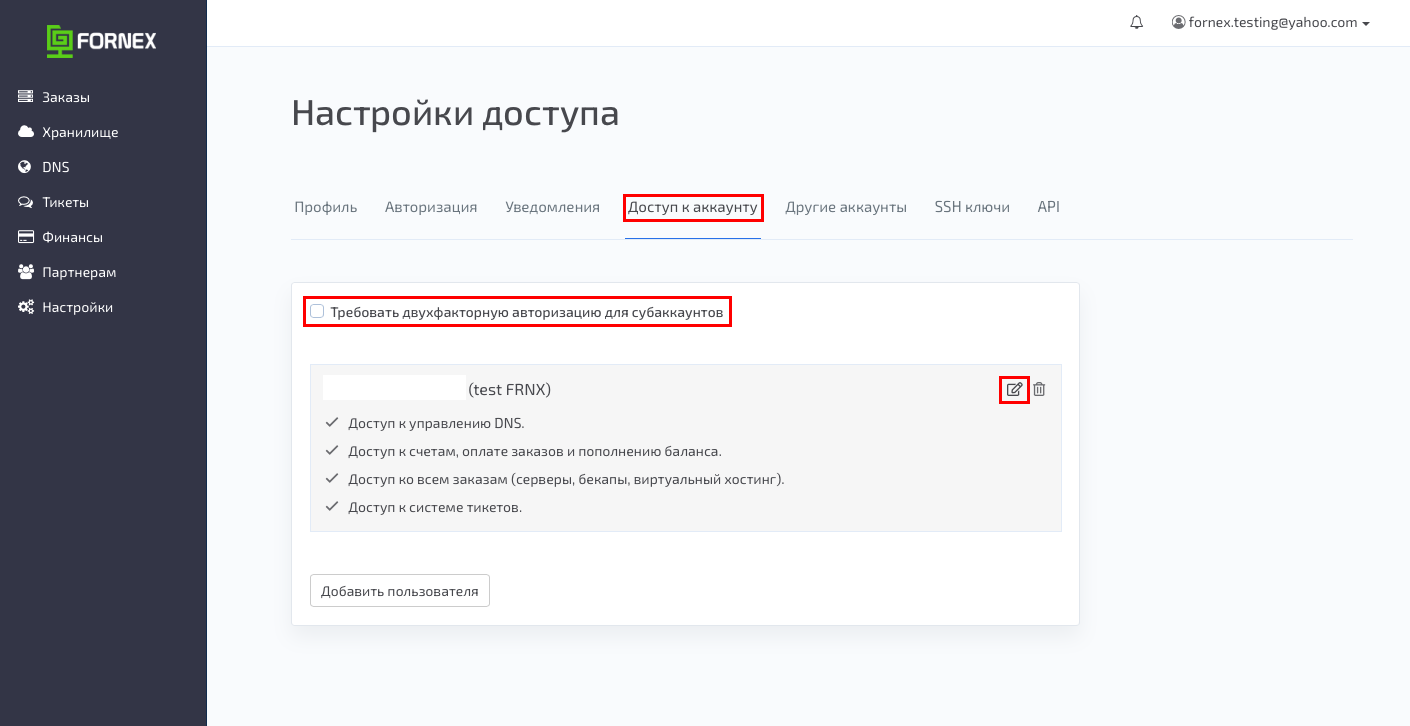
Task: Click Добавить пользователя button
Action: point(400,591)
